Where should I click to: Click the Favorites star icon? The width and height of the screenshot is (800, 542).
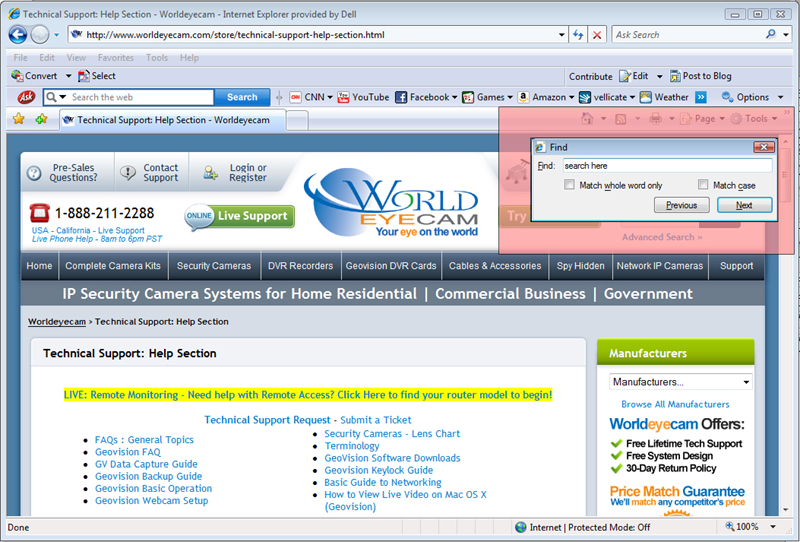[19, 119]
